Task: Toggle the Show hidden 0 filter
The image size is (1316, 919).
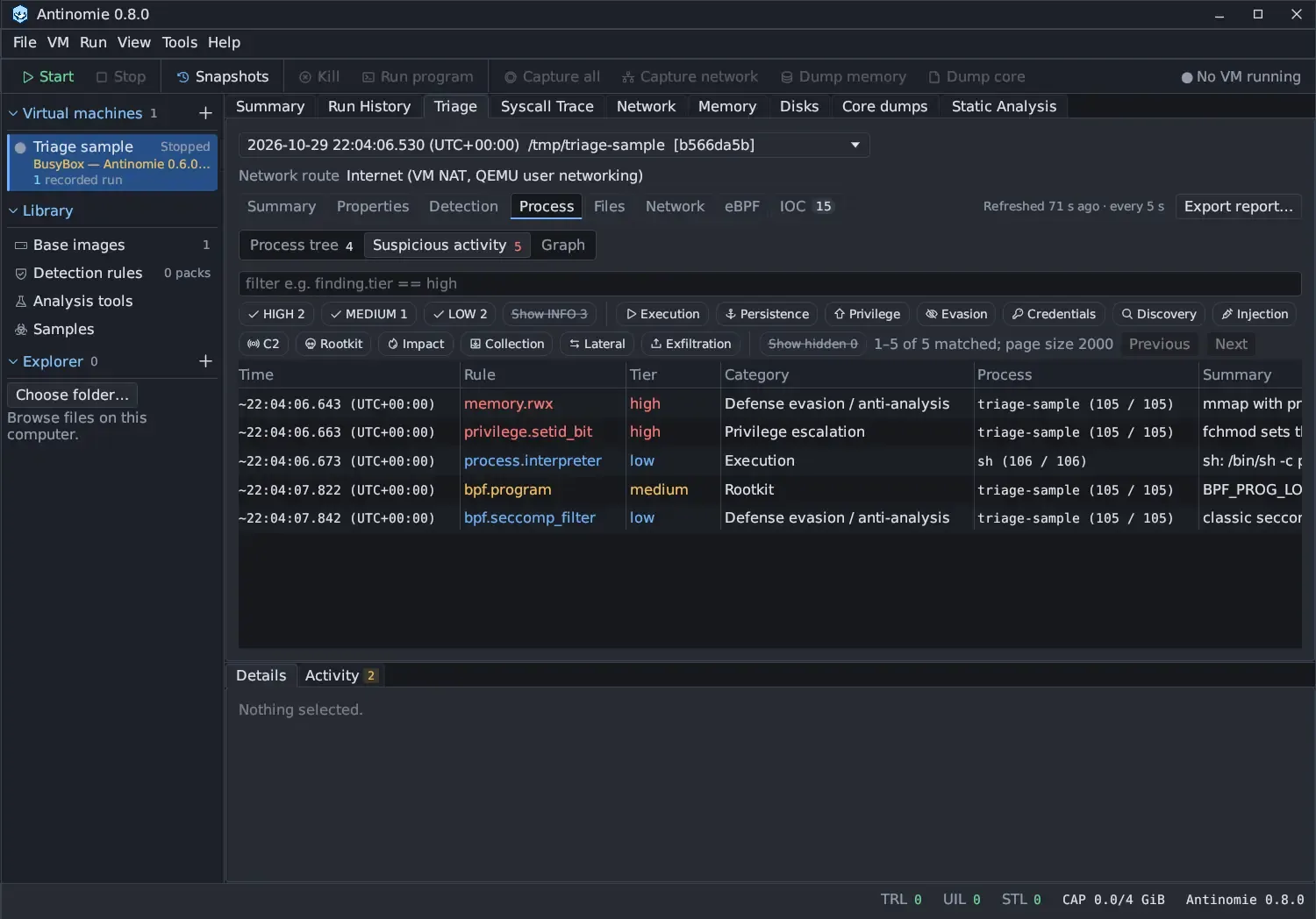Action: point(812,344)
